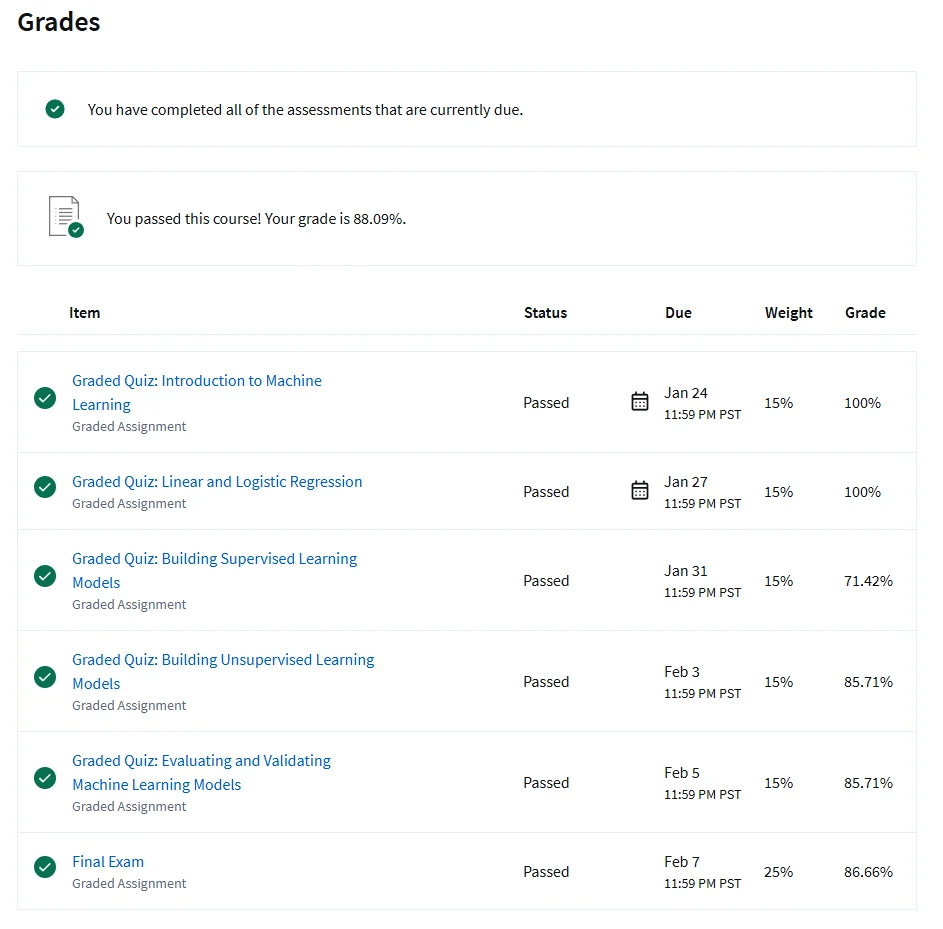Click green checkmark beside Introduction to Machine Learning quiz
Viewport: 943px width, 929px height.
point(45,398)
